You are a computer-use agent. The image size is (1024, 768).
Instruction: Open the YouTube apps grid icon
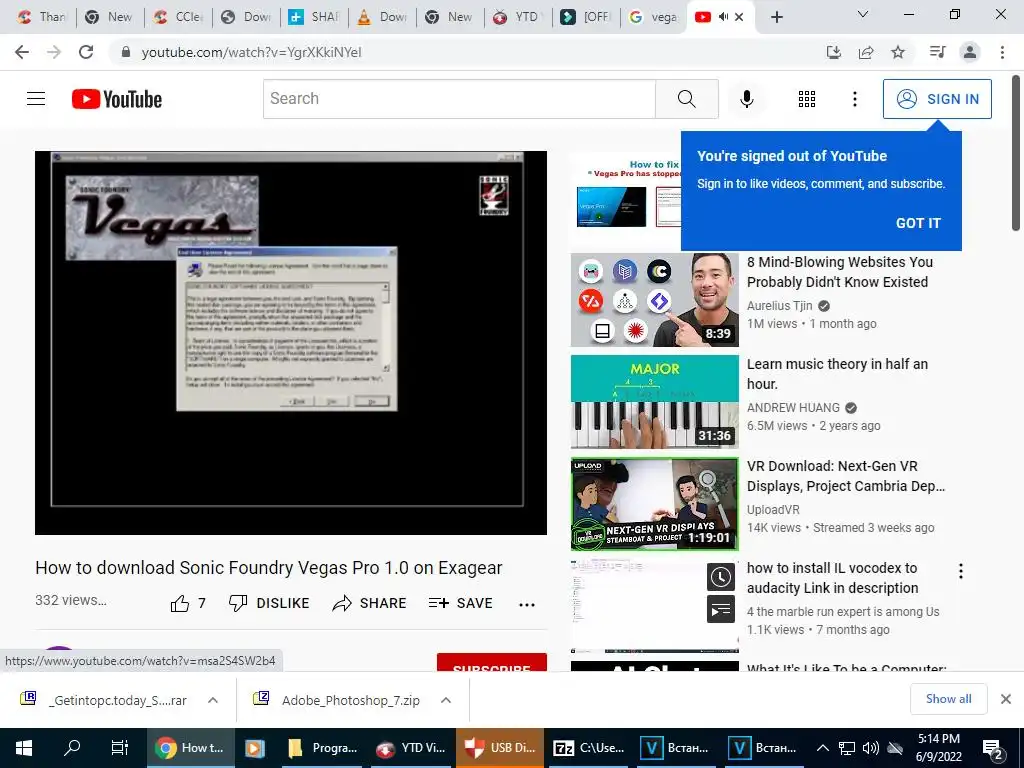[x=807, y=99]
